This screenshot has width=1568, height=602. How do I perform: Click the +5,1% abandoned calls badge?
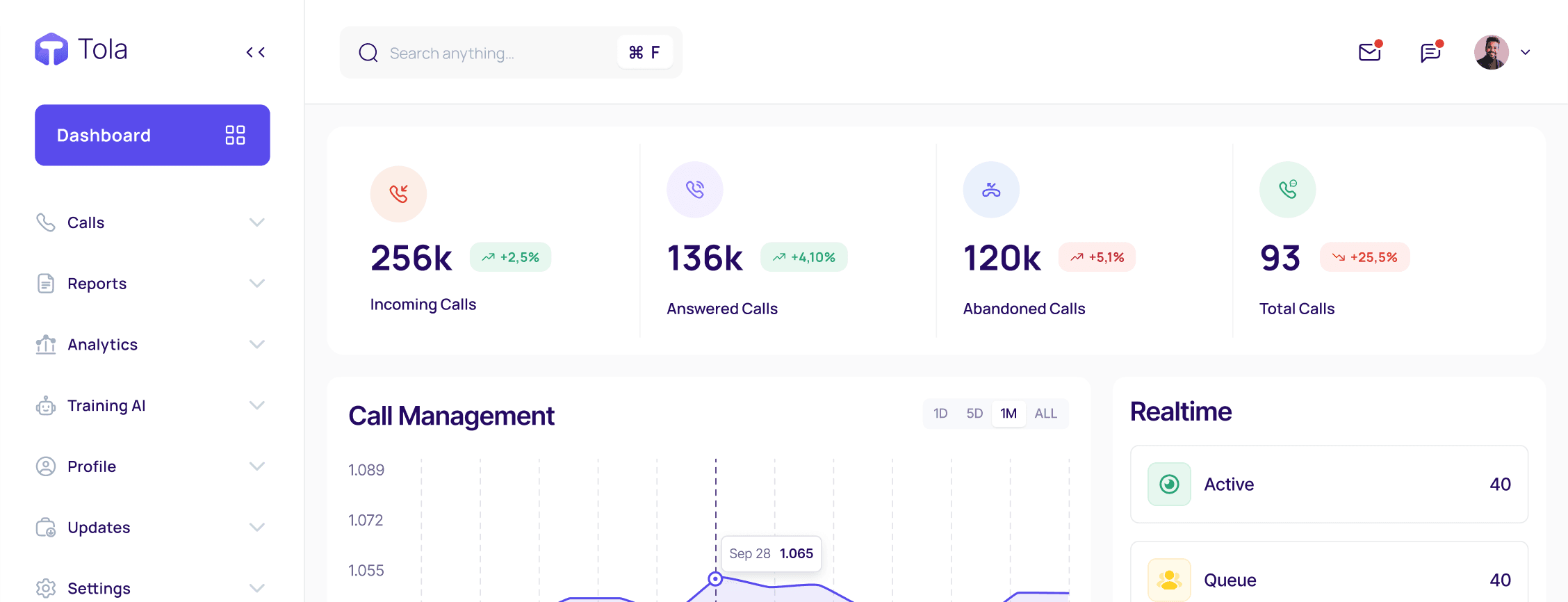point(1097,257)
